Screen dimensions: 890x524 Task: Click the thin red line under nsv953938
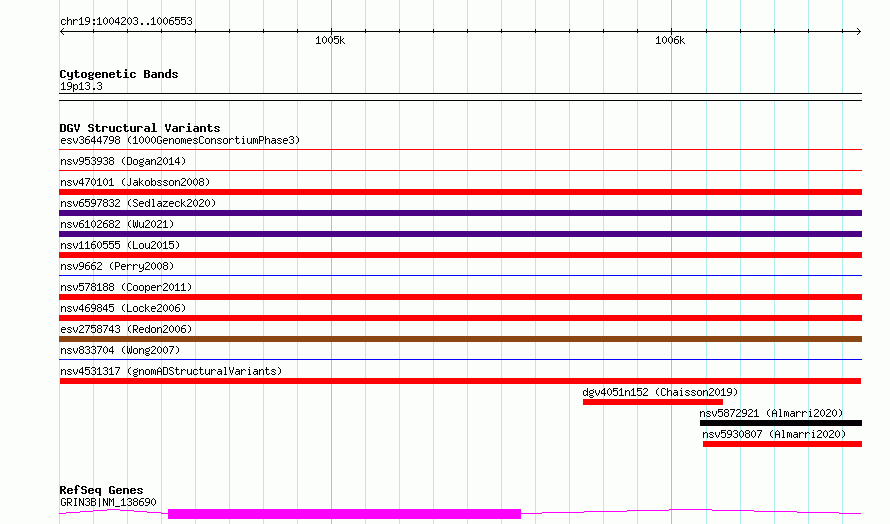tap(460, 171)
